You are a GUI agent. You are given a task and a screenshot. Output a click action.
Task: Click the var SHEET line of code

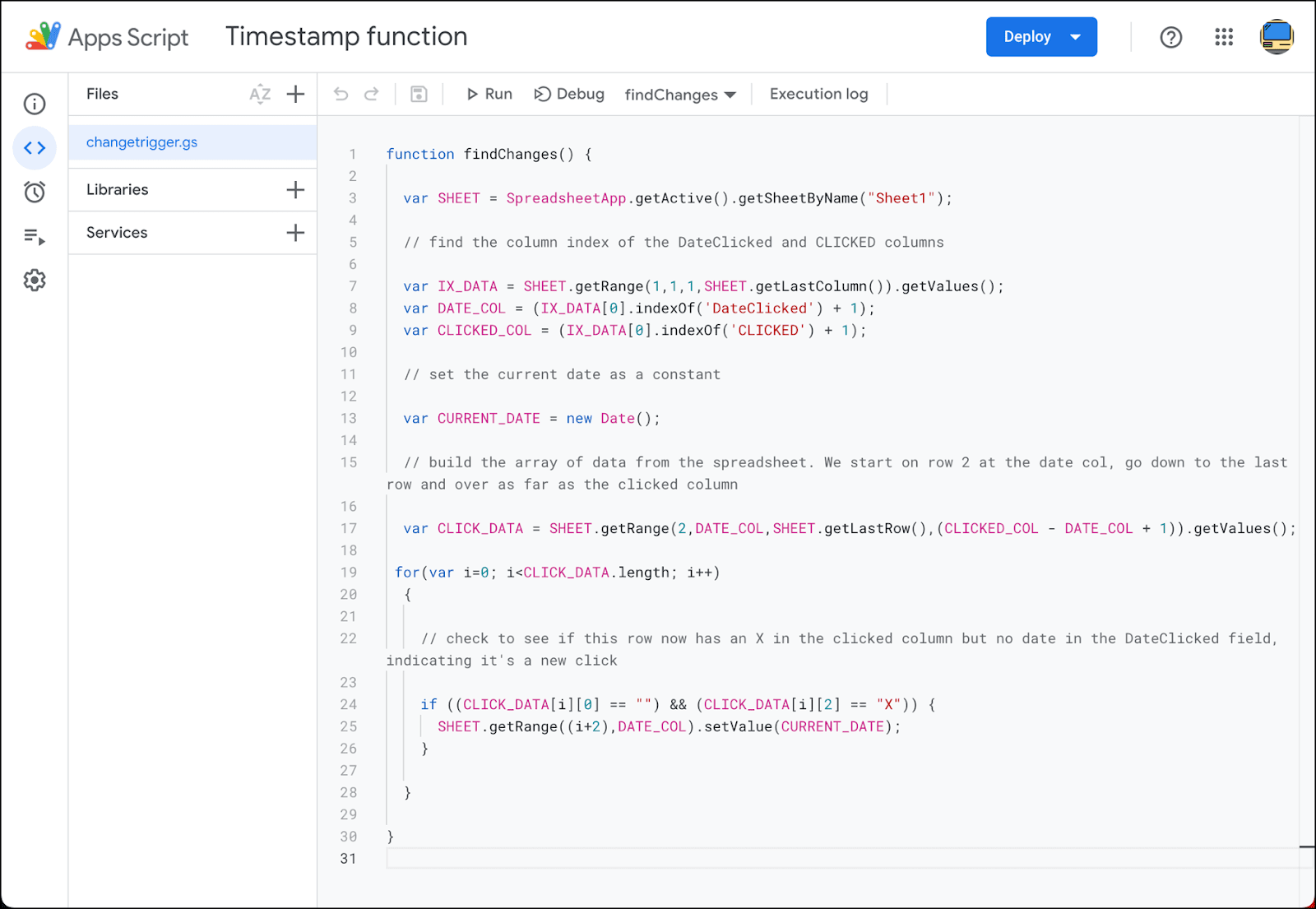(x=678, y=198)
